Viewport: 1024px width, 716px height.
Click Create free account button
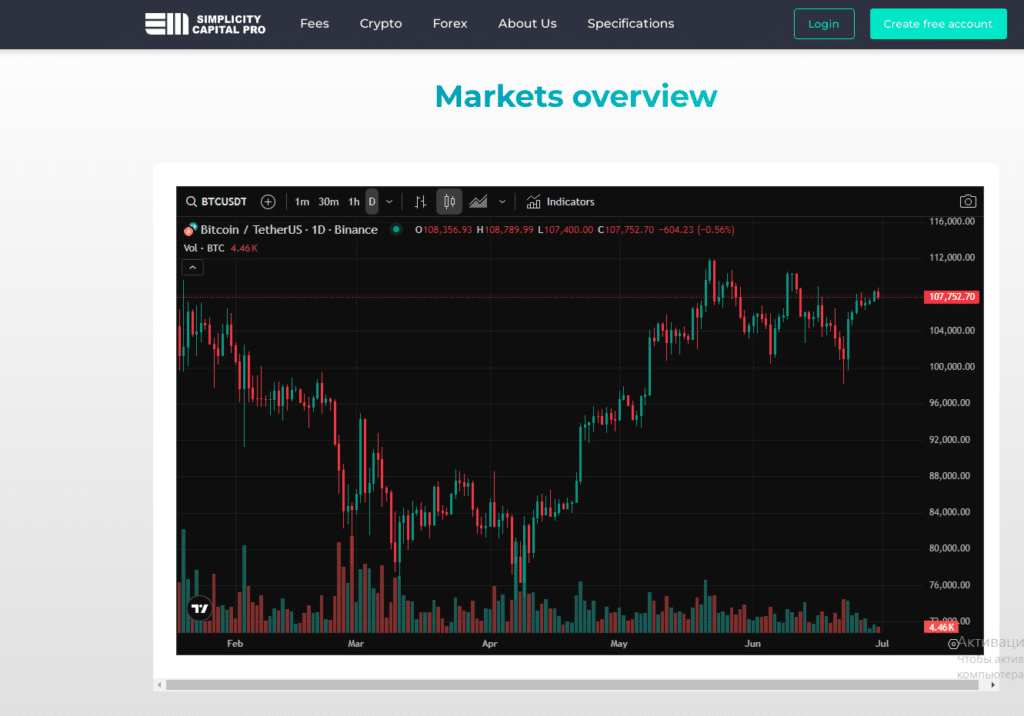(x=938, y=24)
